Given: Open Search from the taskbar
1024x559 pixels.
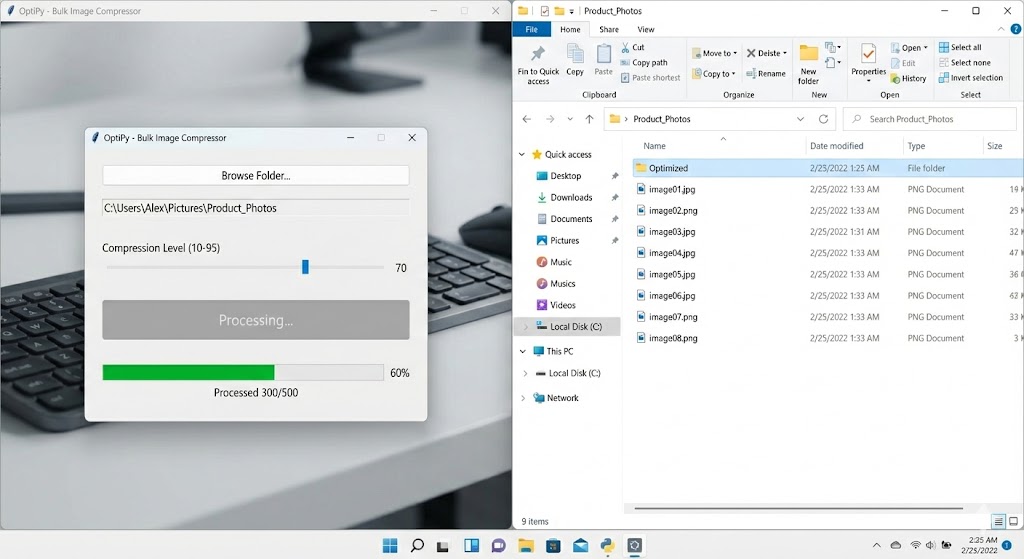Looking at the screenshot, I should (x=417, y=545).
